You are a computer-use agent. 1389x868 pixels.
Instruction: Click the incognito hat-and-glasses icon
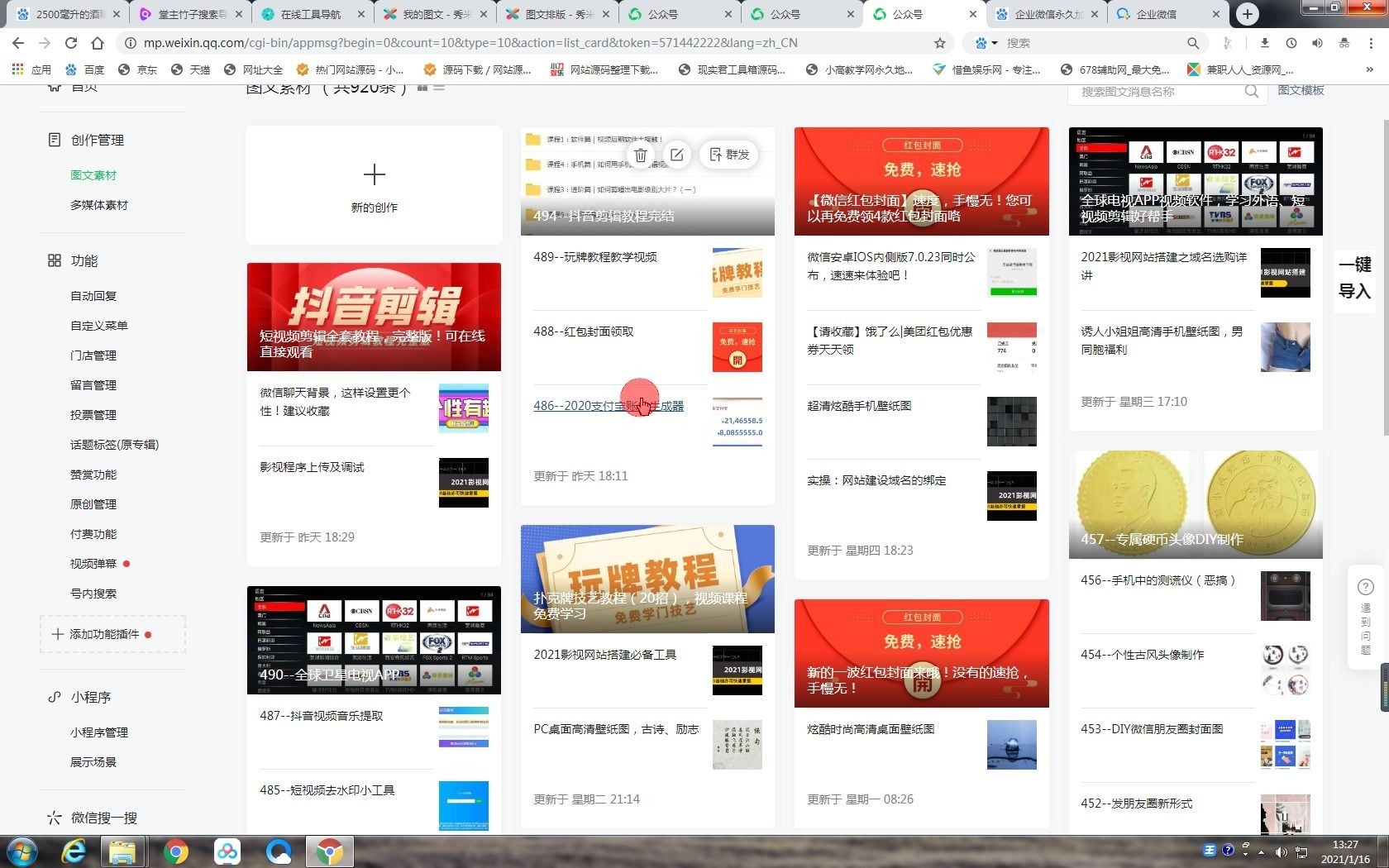(1344, 43)
